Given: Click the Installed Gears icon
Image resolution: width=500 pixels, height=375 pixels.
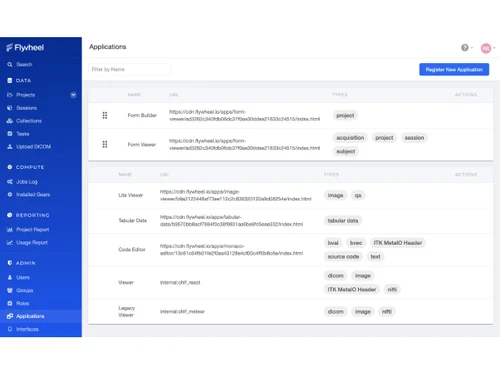Looking at the screenshot, I should (x=10, y=194).
